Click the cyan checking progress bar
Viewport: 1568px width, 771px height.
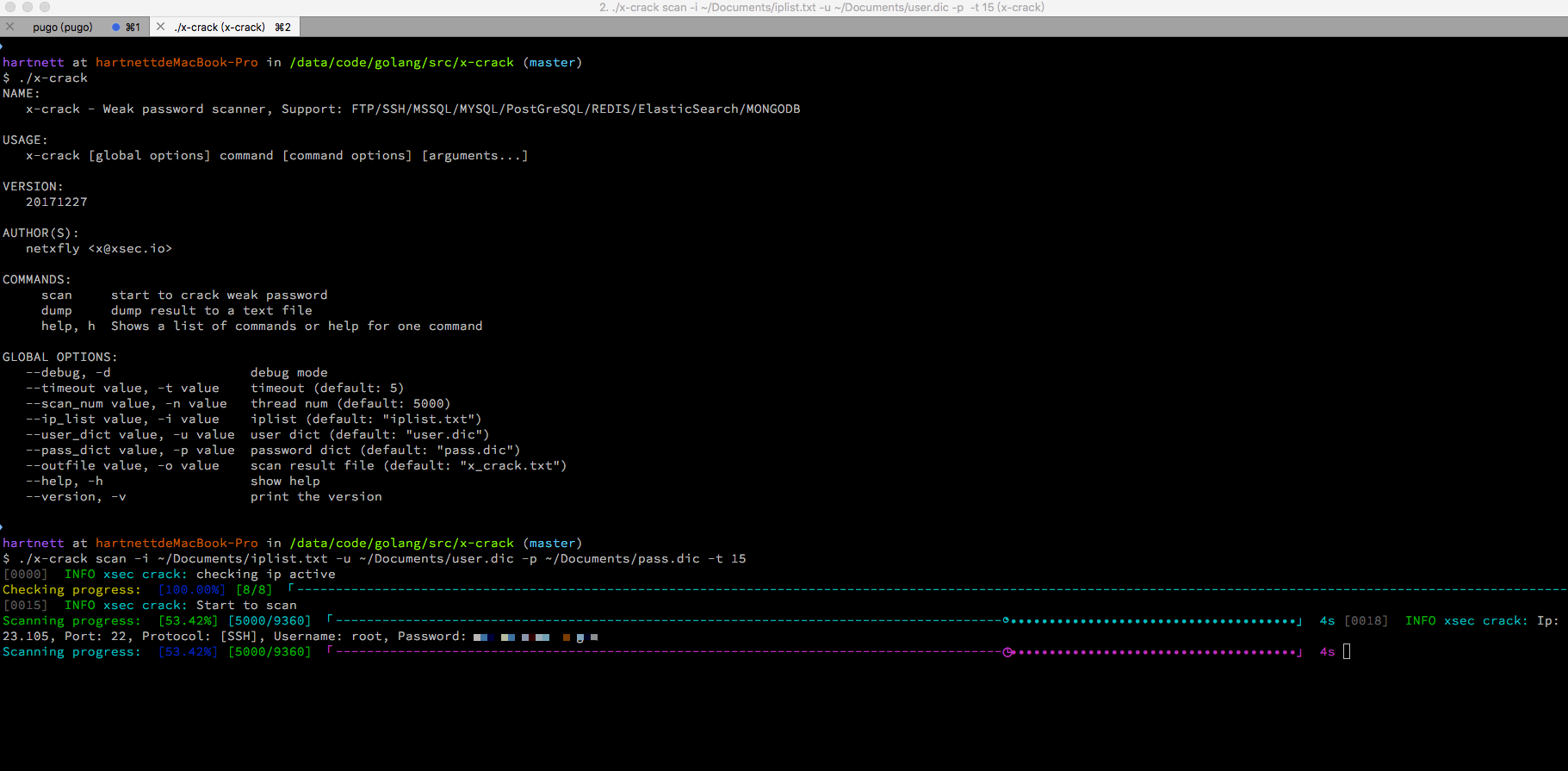927,589
